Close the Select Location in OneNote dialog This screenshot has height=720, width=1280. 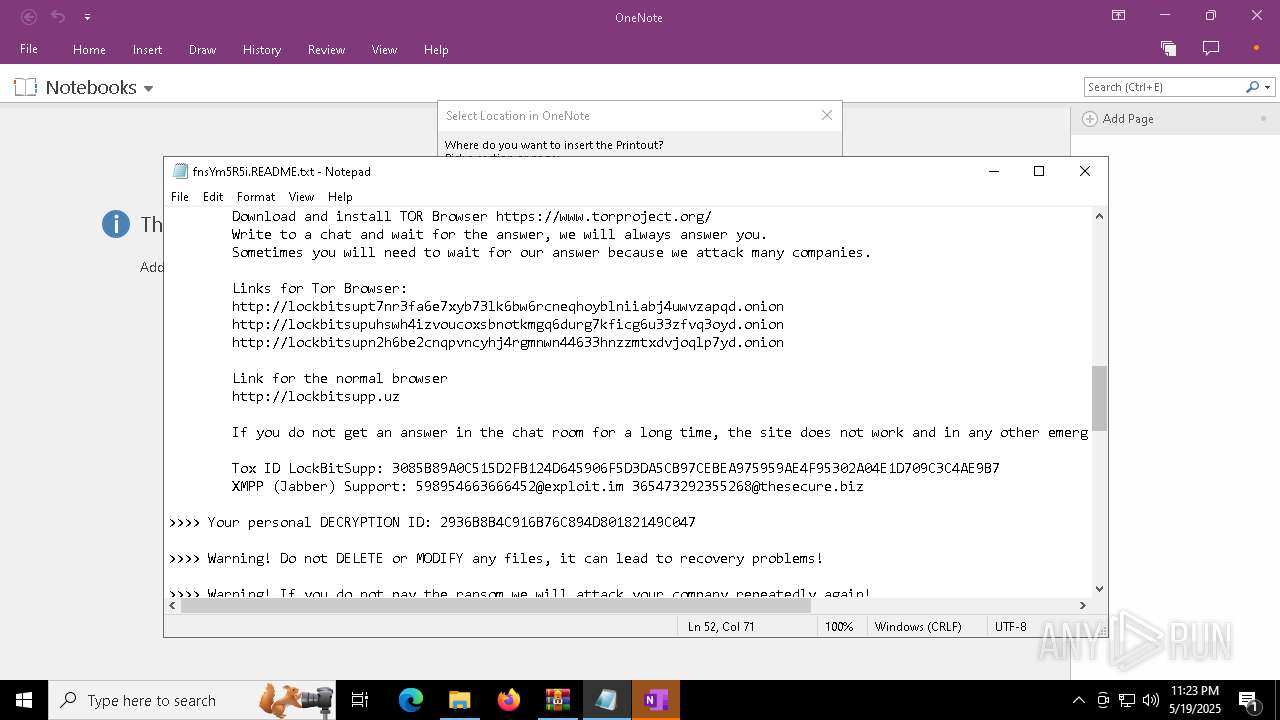(x=827, y=115)
